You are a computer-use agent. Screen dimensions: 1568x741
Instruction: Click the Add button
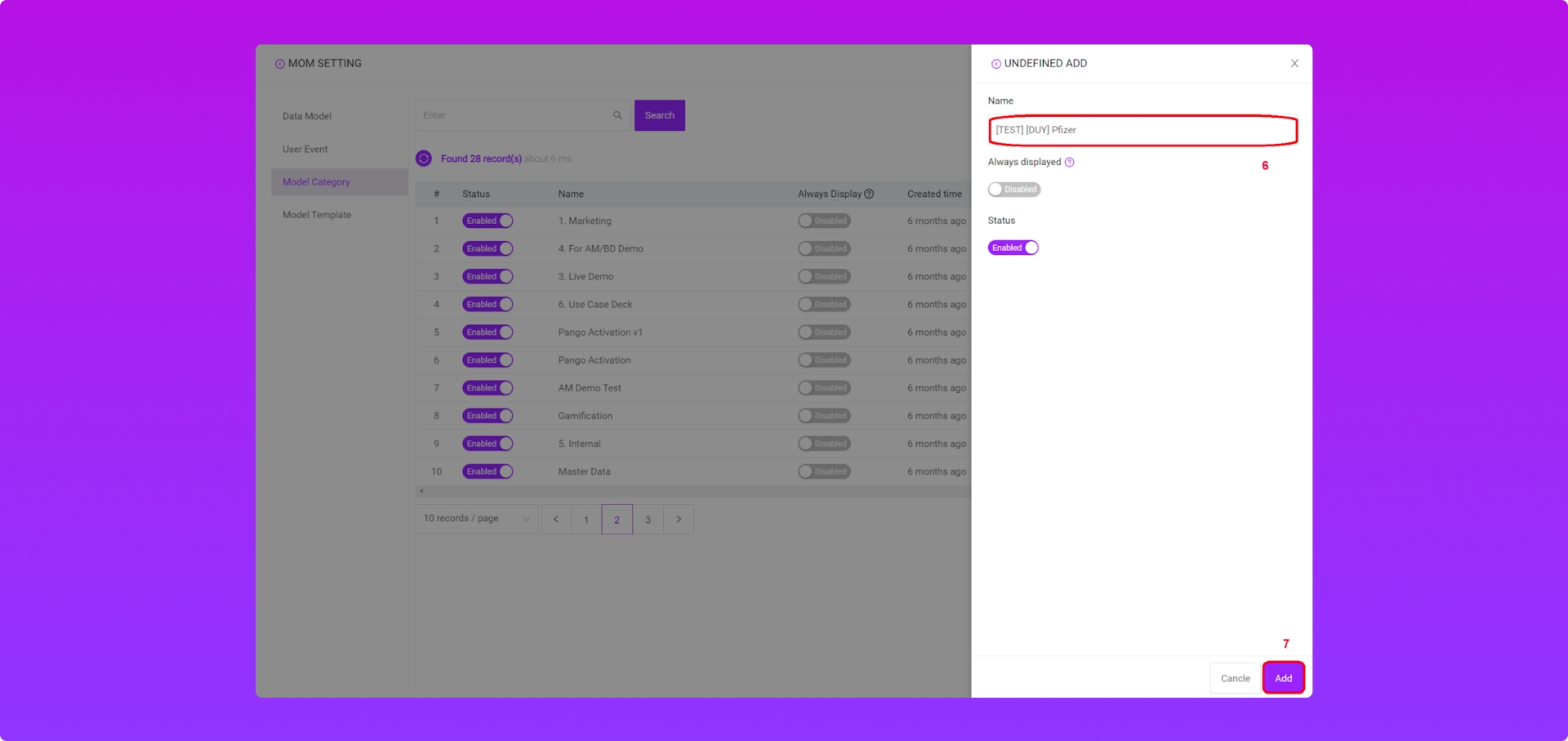click(x=1282, y=678)
